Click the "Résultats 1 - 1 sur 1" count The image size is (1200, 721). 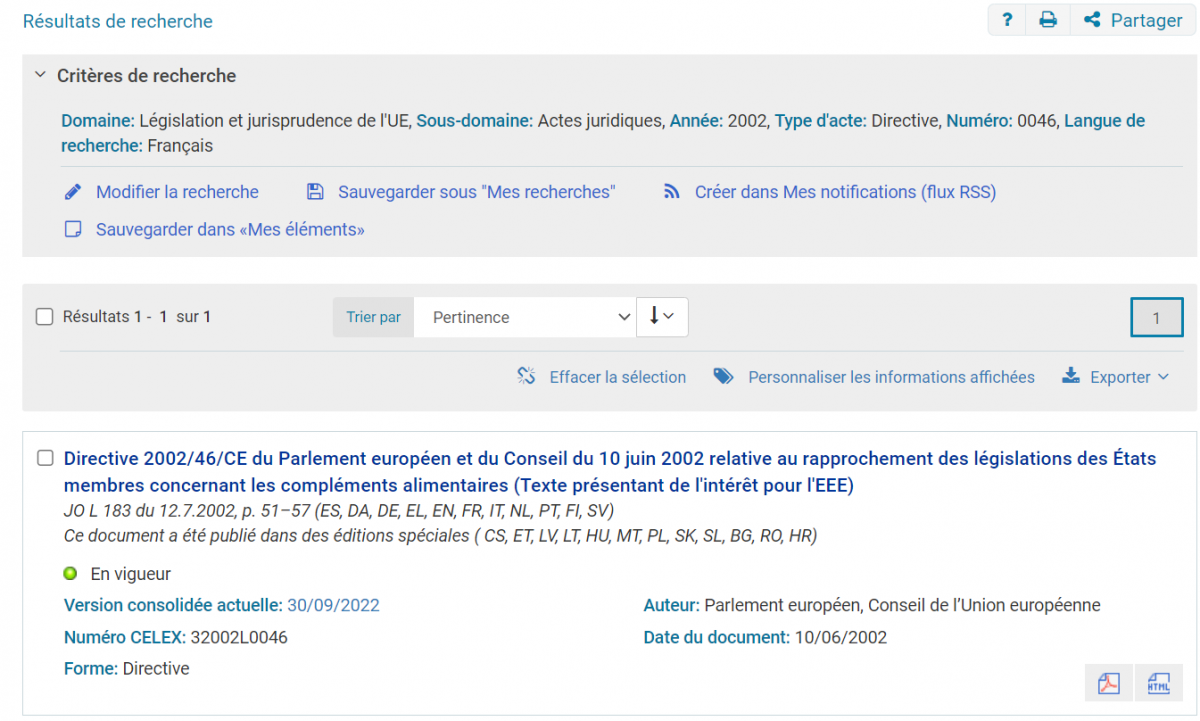(x=137, y=317)
